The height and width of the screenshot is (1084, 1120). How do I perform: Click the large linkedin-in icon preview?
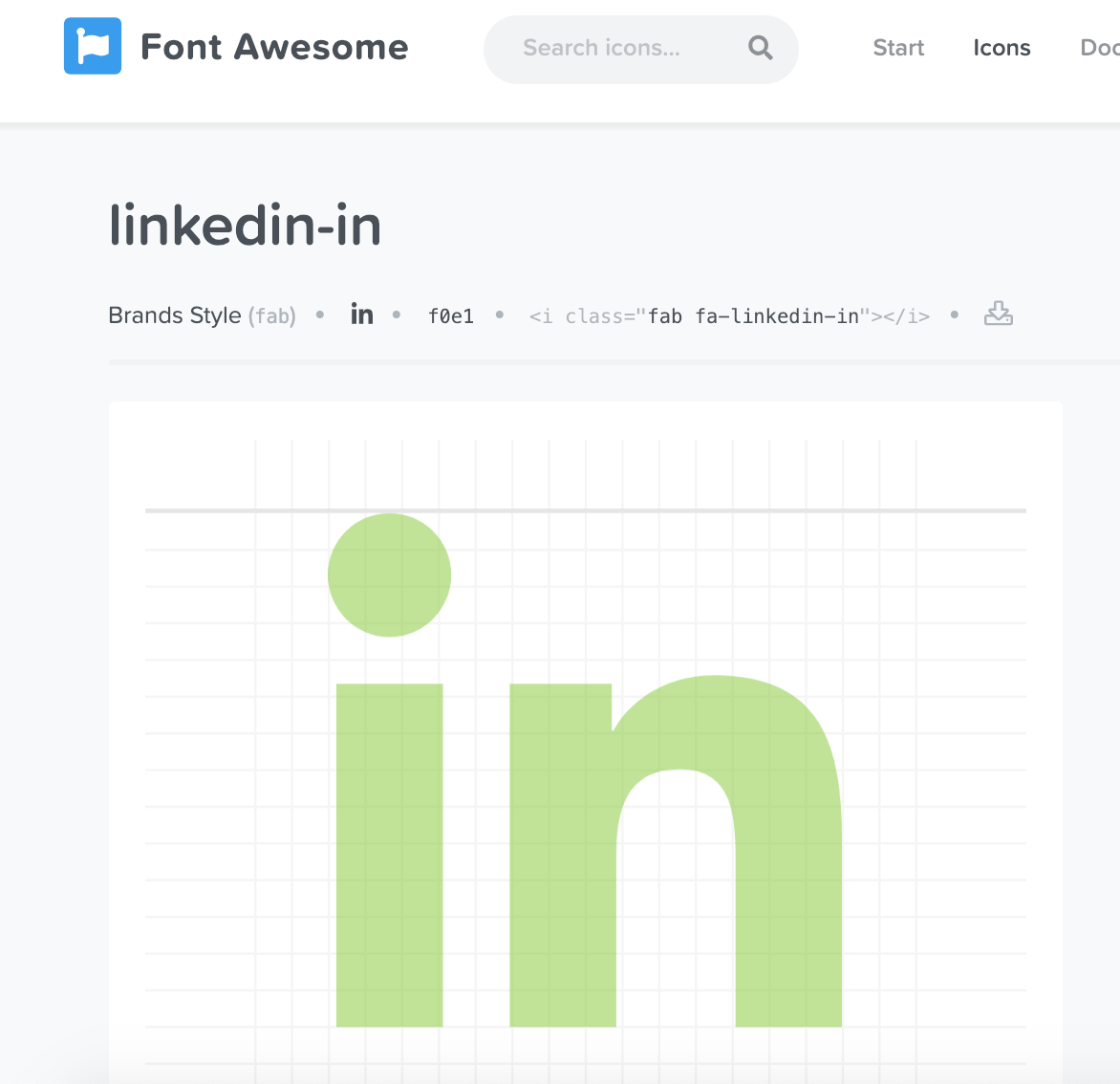(585, 770)
